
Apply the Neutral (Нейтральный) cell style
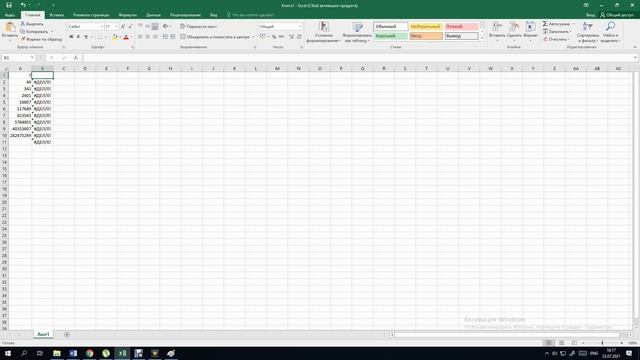point(426,27)
